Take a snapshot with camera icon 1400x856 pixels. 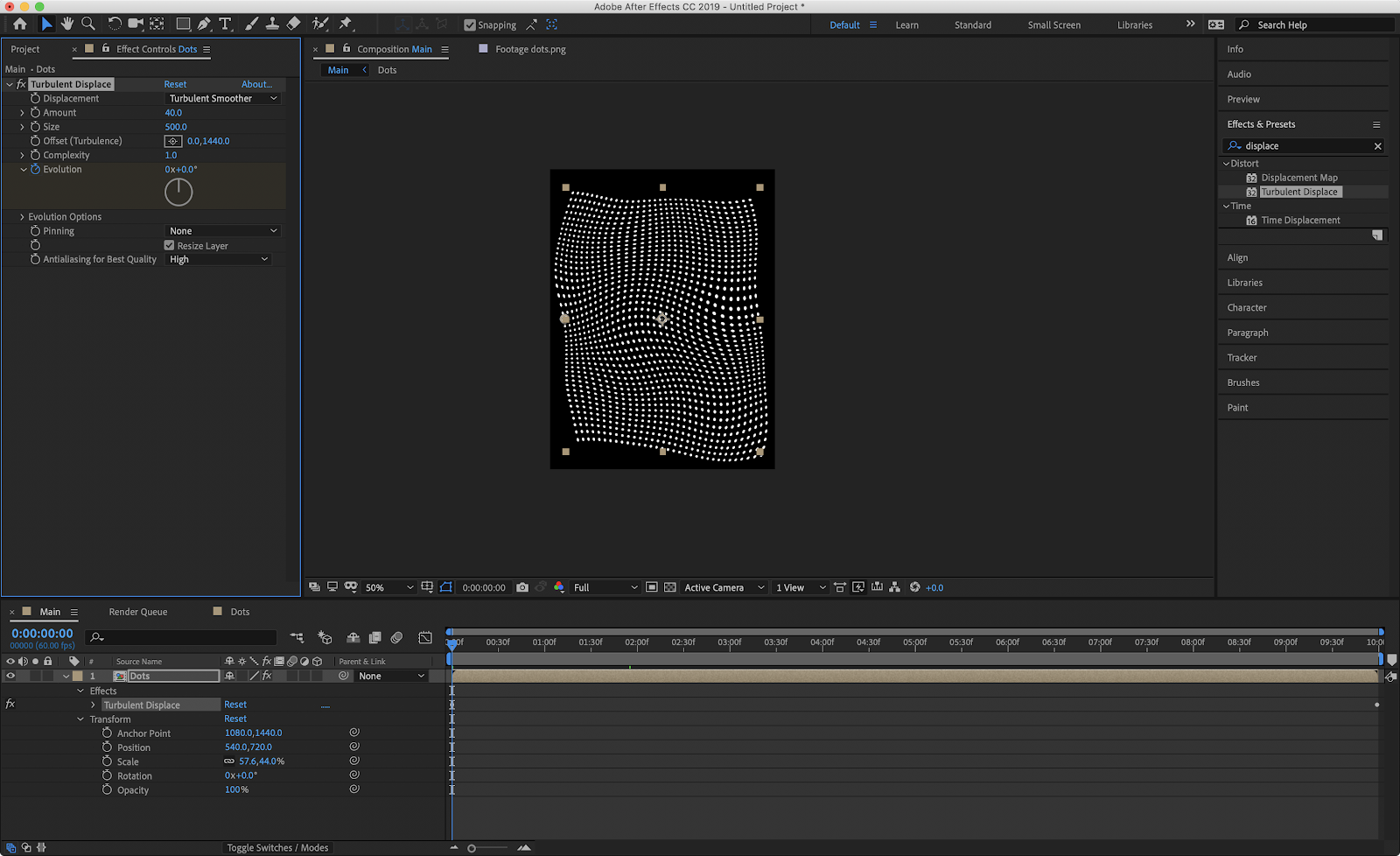[522, 587]
